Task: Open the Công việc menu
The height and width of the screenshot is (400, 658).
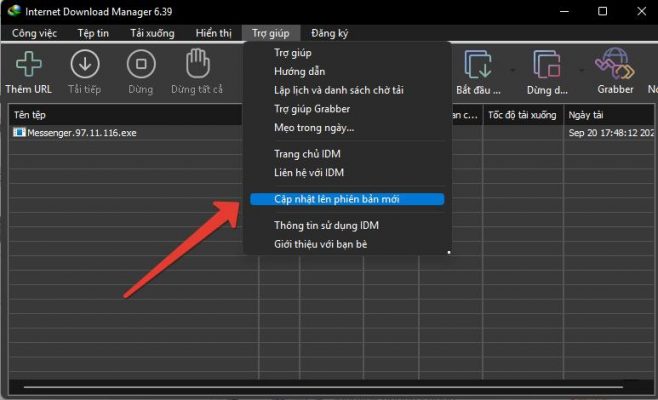Action: pyautogui.click(x=35, y=33)
